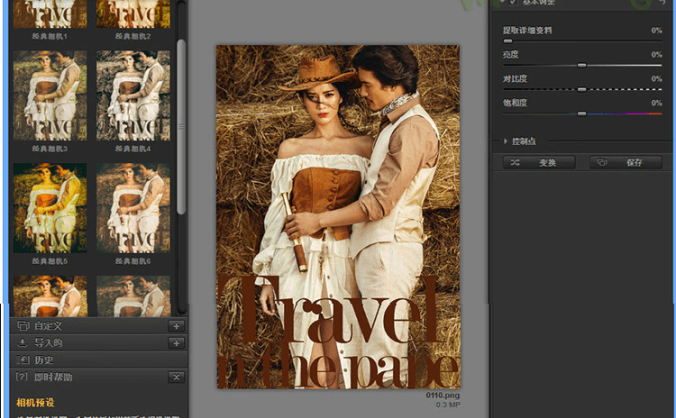This screenshot has width=676, height=418.
Task: Click the 导入的 imported presets icon
Action: pos(22,343)
